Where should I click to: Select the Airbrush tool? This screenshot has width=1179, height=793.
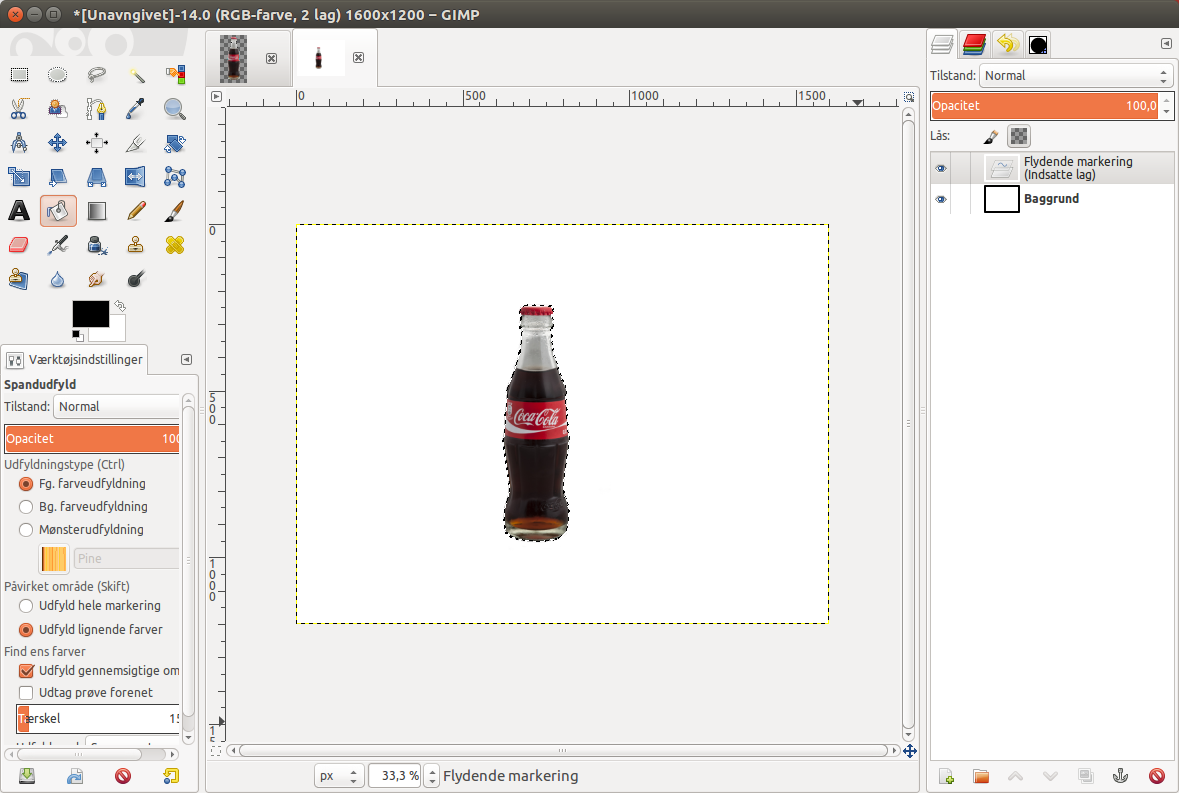pyautogui.click(x=58, y=245)
